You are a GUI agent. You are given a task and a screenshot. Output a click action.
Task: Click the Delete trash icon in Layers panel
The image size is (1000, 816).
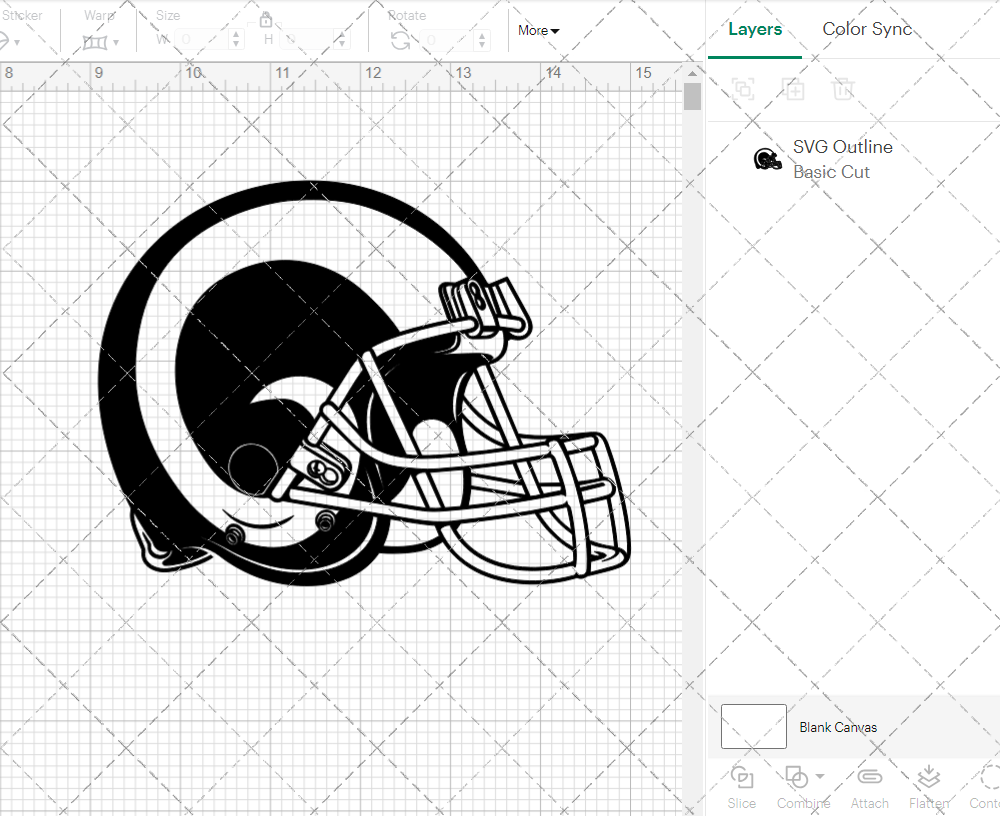point(843,89)
